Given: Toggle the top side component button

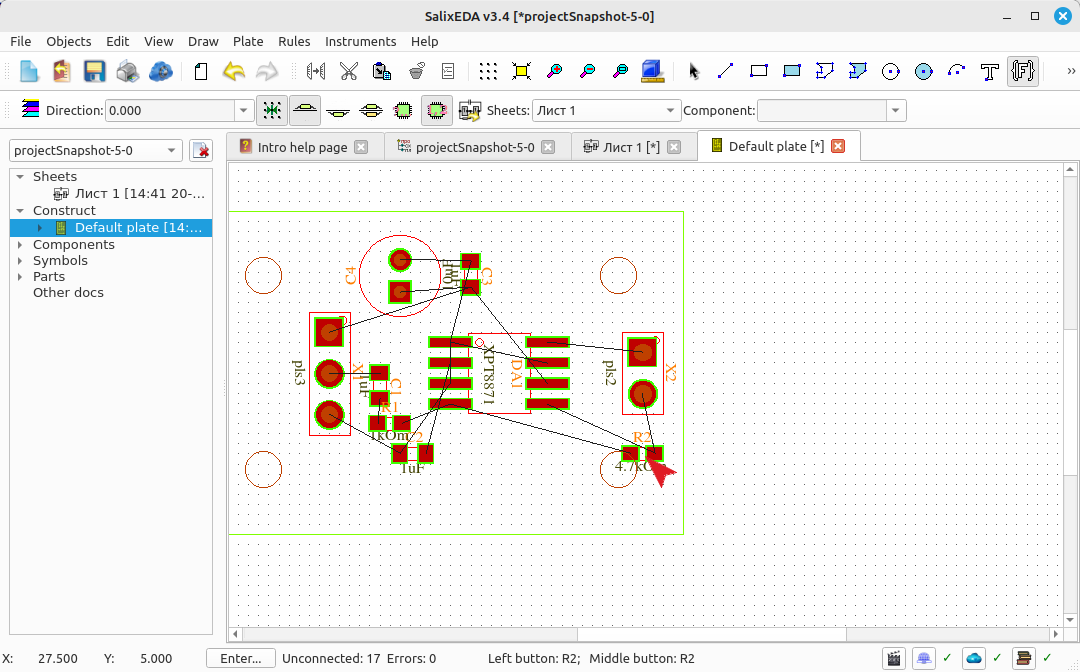Looking at the screenshot, I should [x=305, y=110].
